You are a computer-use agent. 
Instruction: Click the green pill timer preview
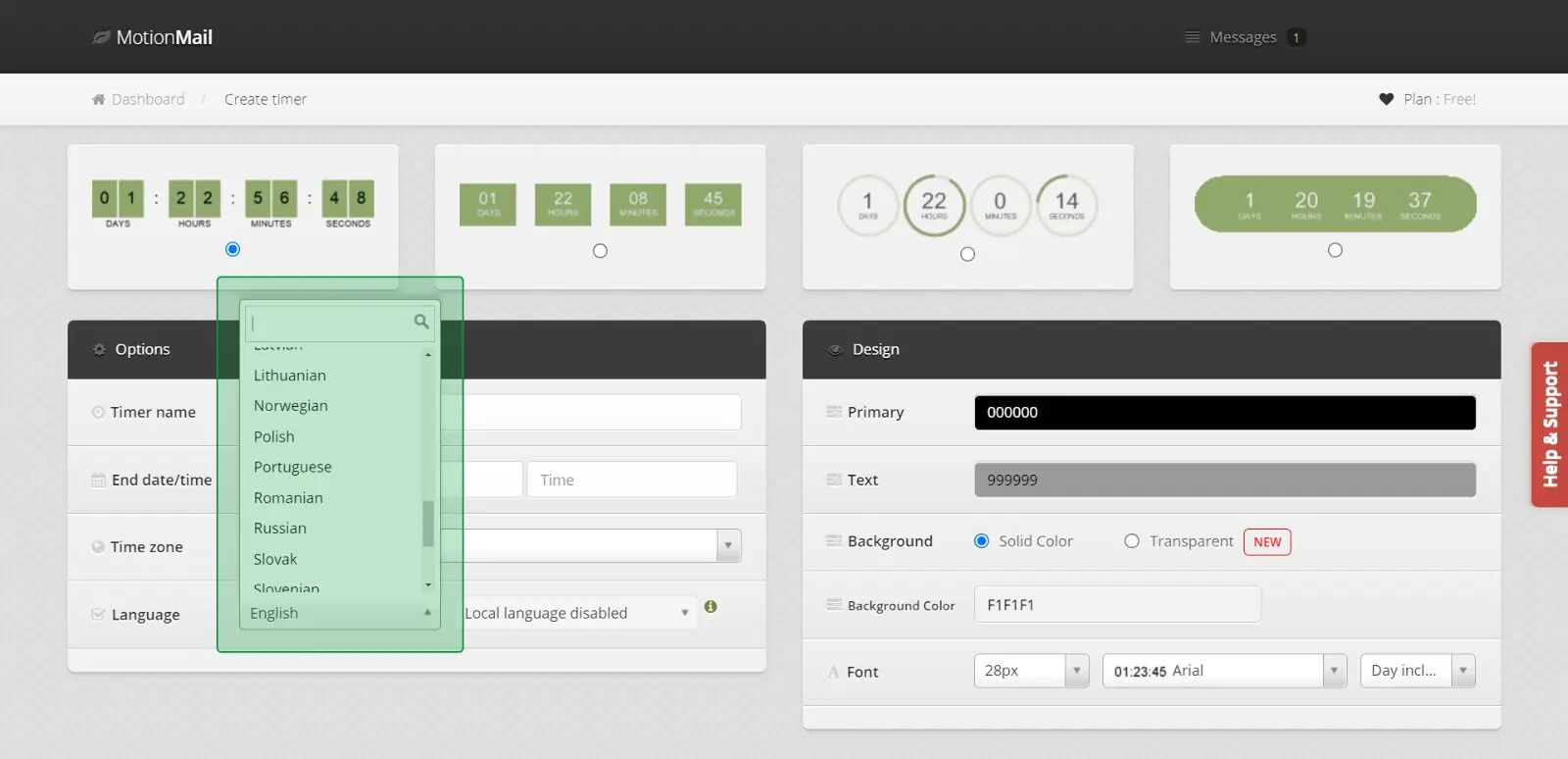(1335, 204)
